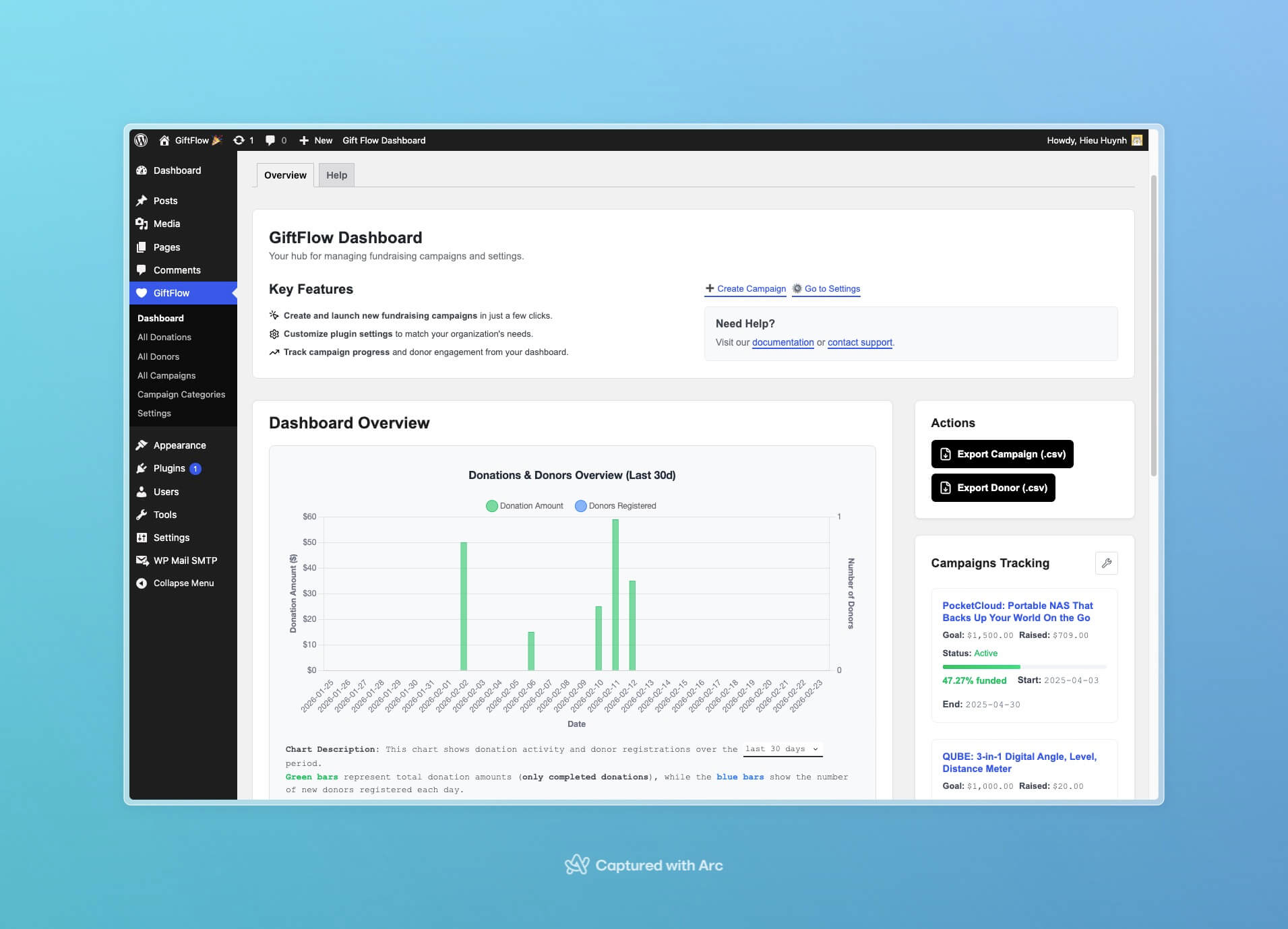Click the green bar for 2026-02-06
The height and width of the screenshot is (929, 1288).
(531, 651)
